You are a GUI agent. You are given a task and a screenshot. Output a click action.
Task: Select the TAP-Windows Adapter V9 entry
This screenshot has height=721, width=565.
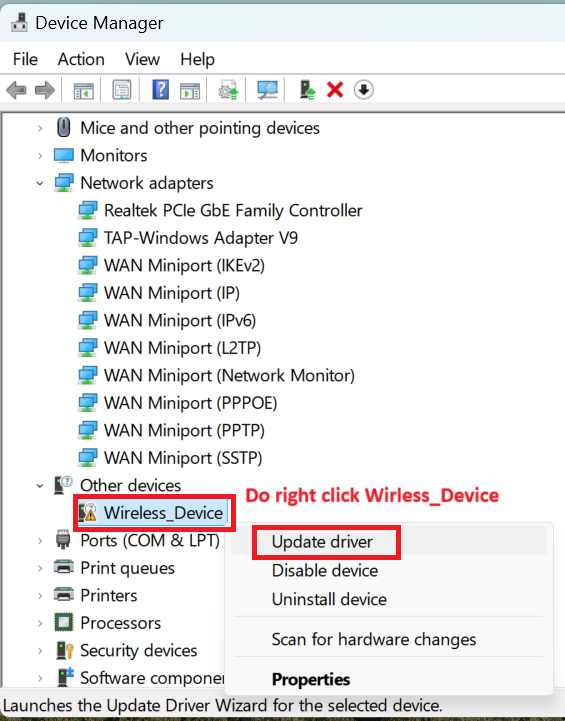pyautogui.click(x=201, y=238)
